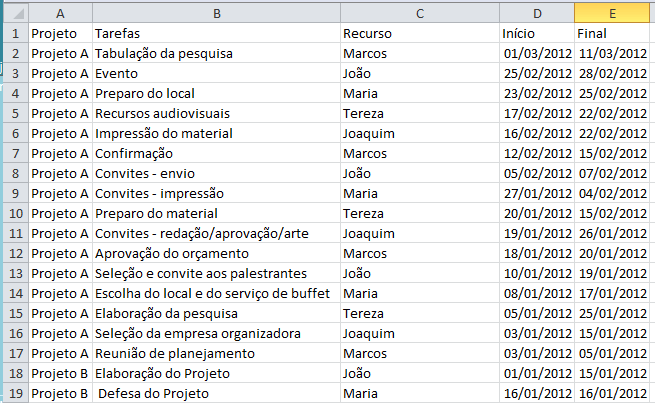Select cell Recursos audiovisuais

(216, 114)
